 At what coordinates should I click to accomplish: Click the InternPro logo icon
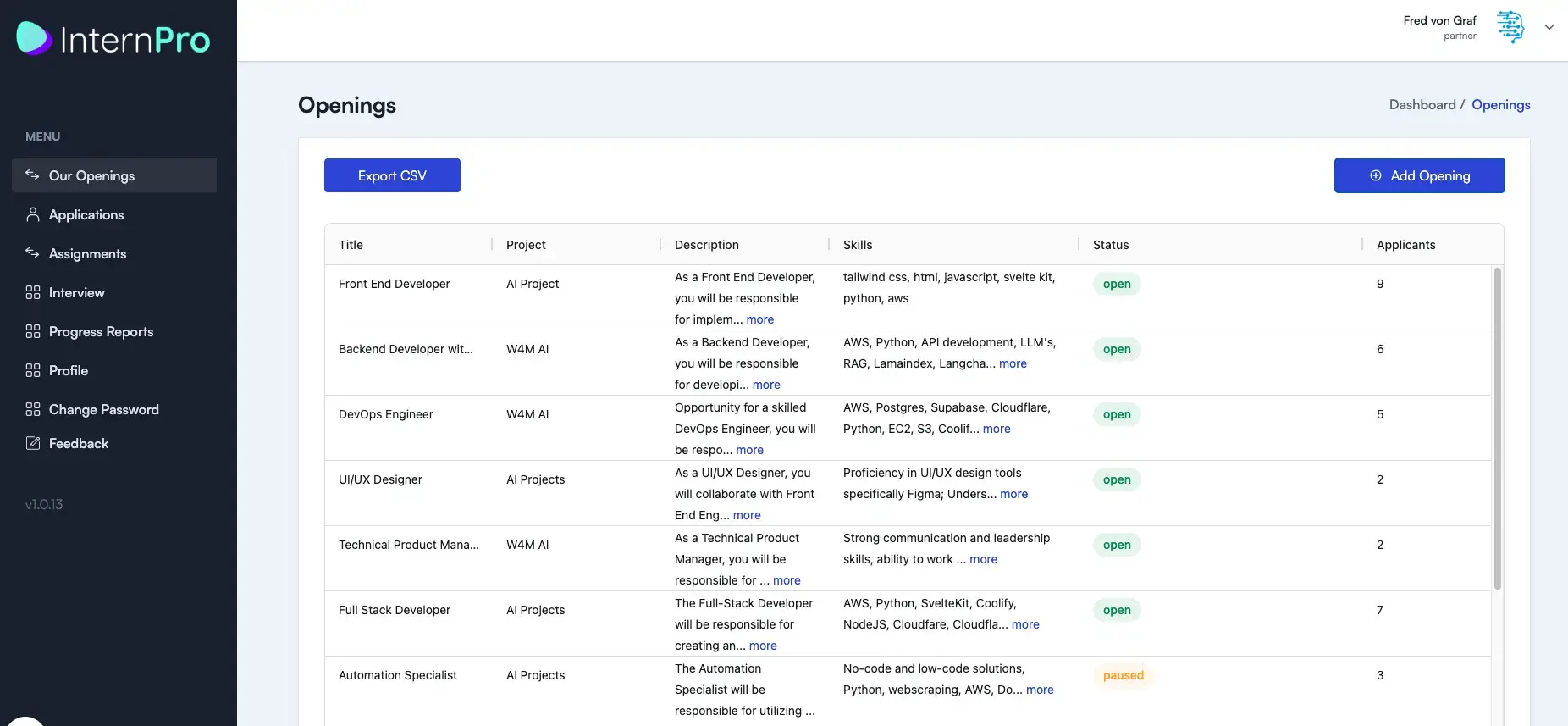click(34, 38)
